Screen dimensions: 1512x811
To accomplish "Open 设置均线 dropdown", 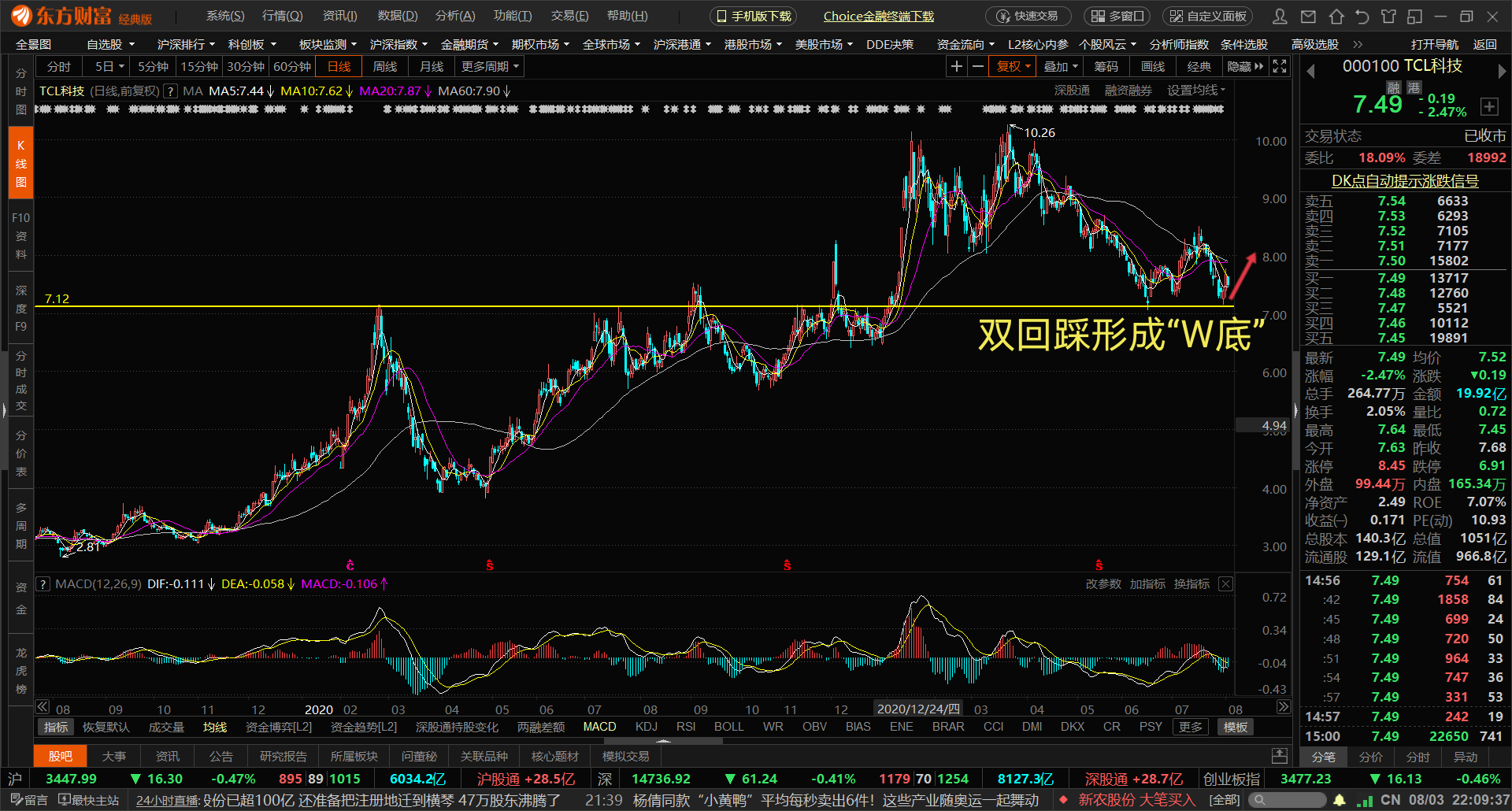I will [1196, 91].
